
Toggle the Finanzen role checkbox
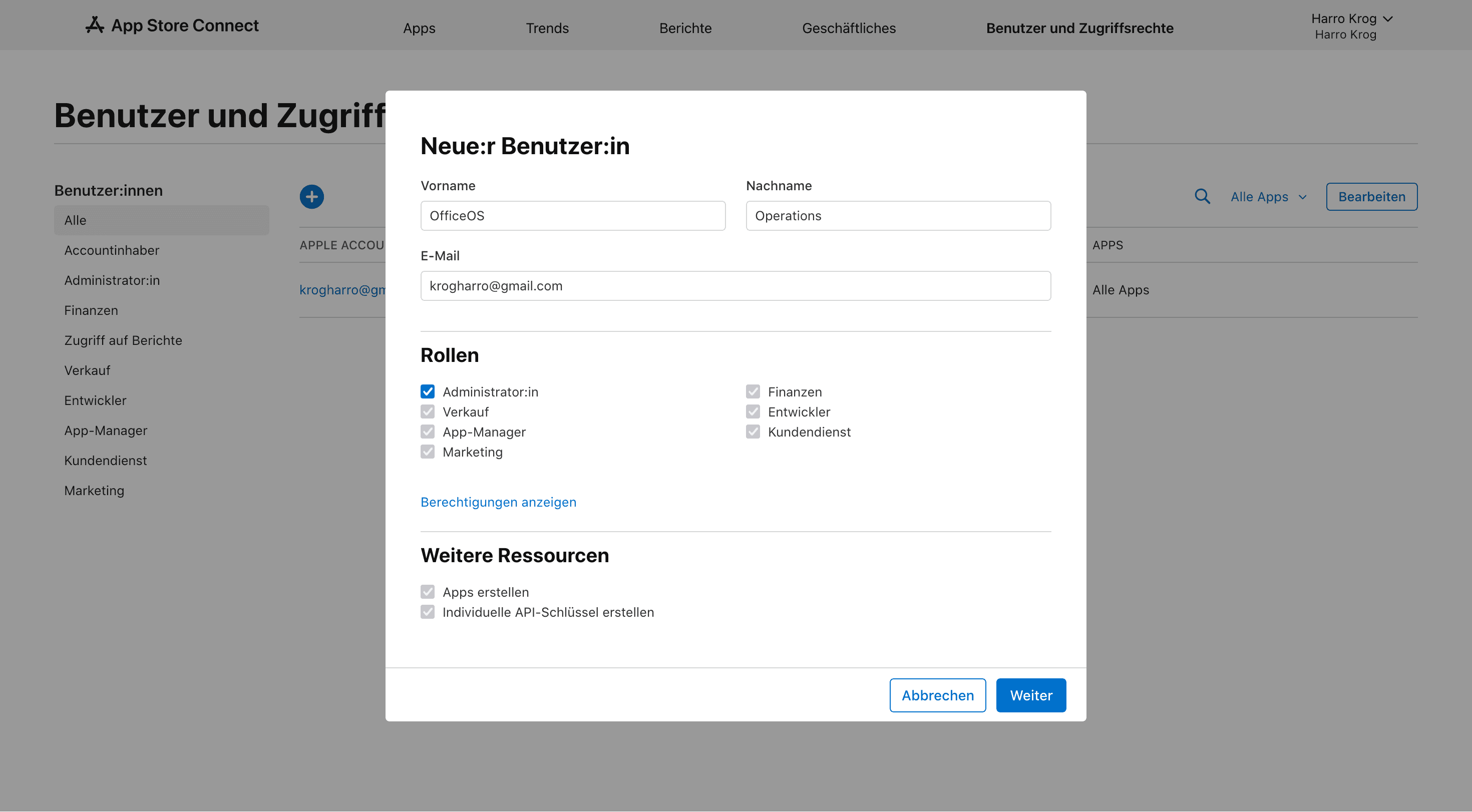click(753, 392)
